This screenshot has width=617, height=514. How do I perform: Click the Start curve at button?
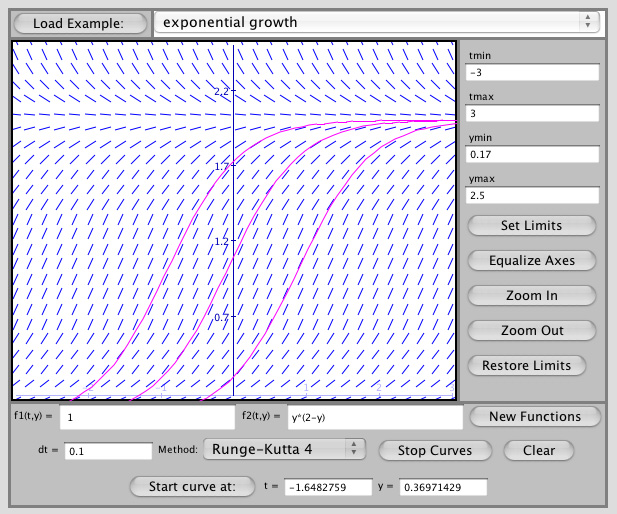click(191, 487)
